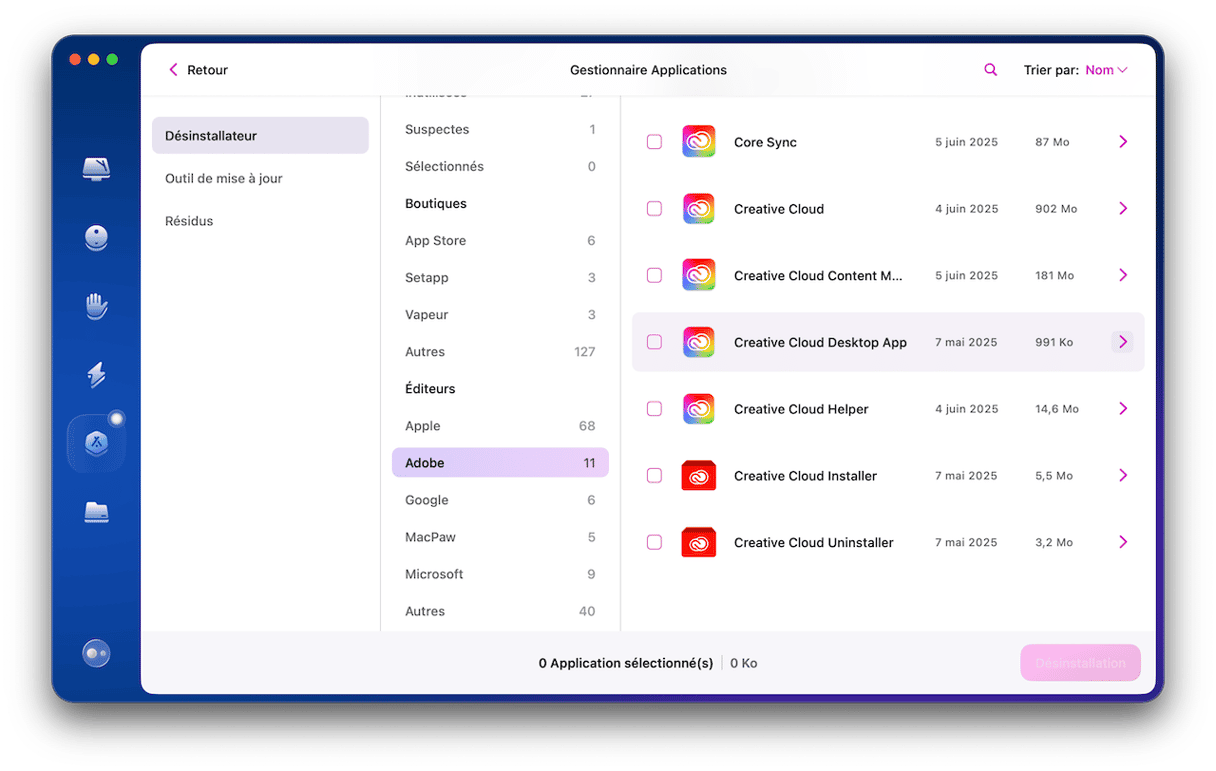Open the My Clutter folder icon in sidebar
The height and width of the screenshot is (771, 1216).
point(96,512)
